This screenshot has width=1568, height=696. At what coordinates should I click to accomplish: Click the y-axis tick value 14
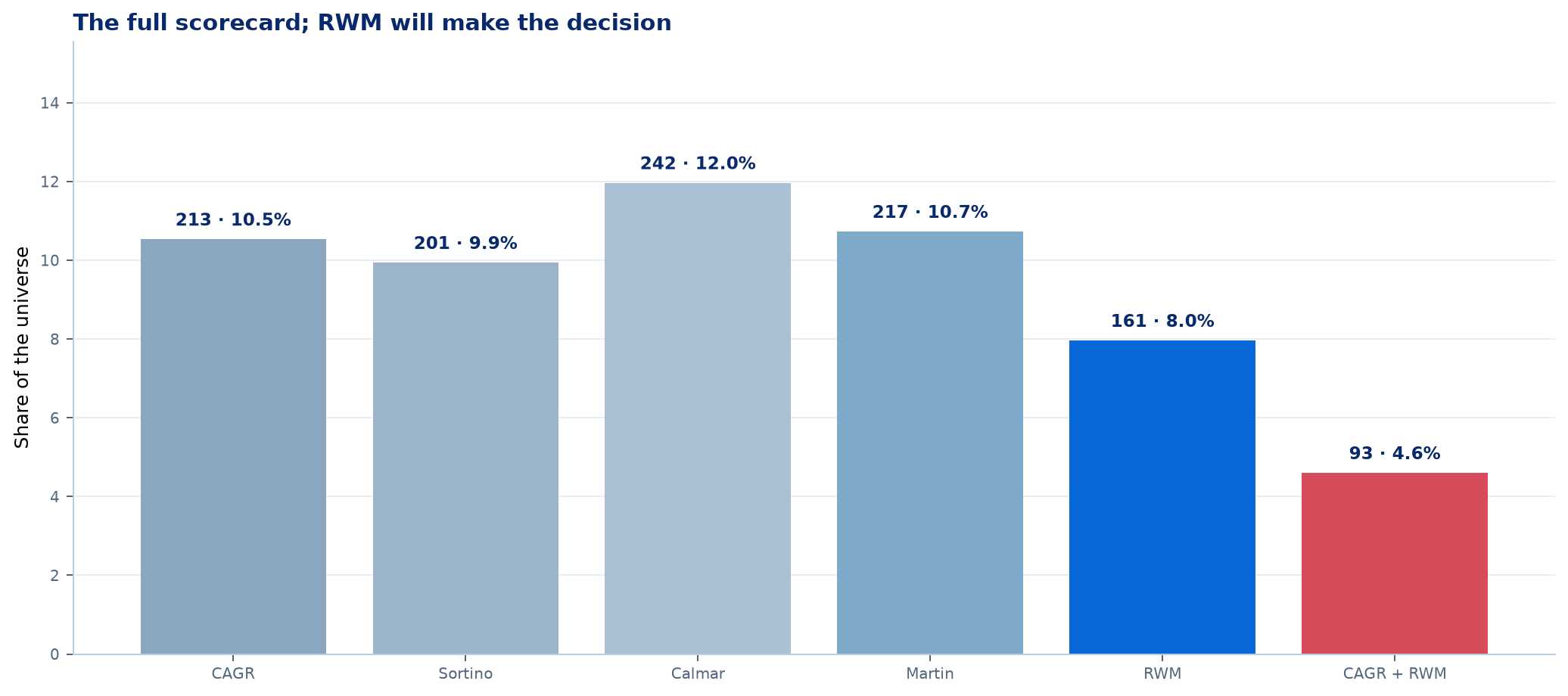click(51, 103)
